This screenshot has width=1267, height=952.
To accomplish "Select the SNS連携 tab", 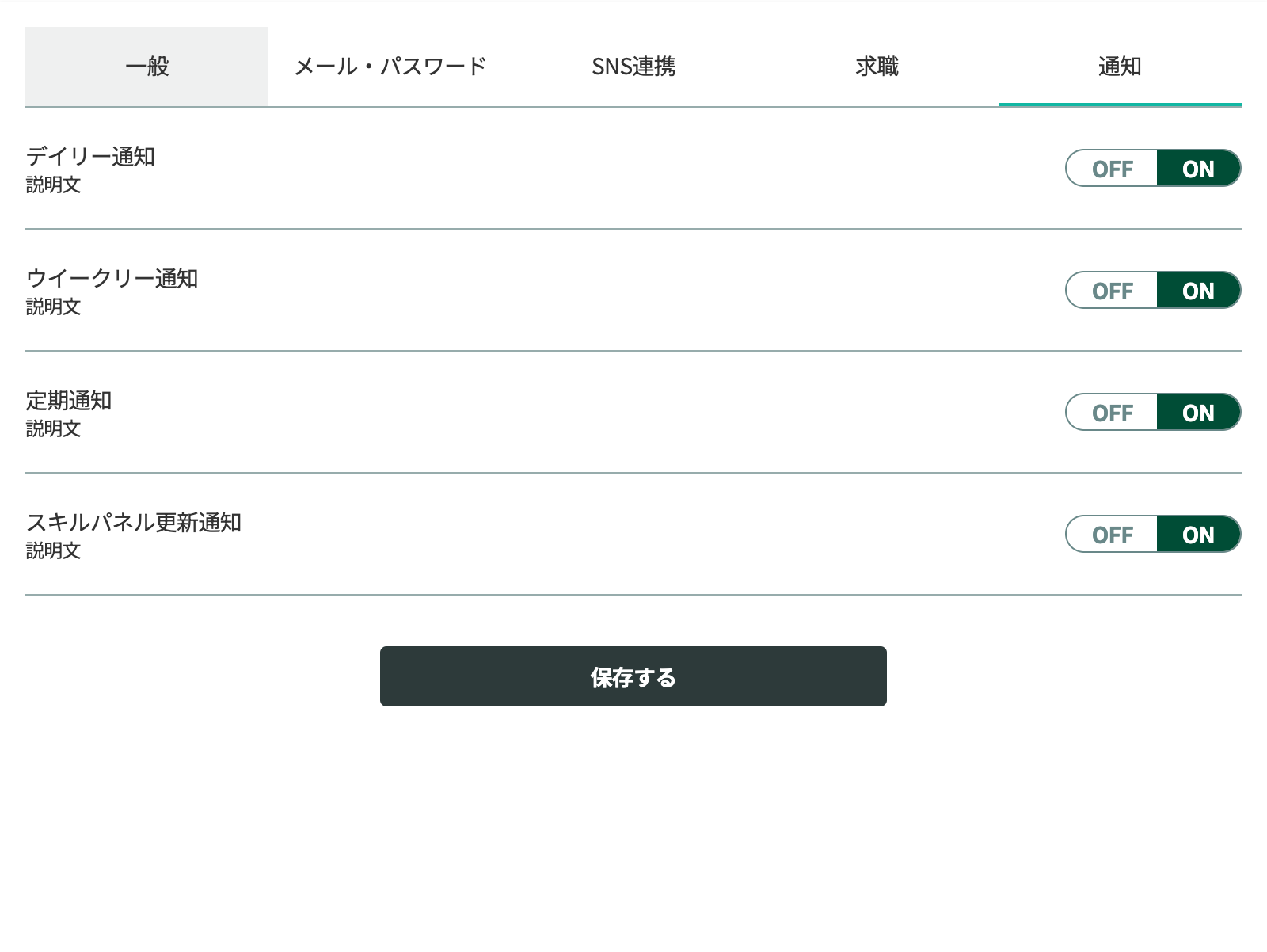I will 633,67.
